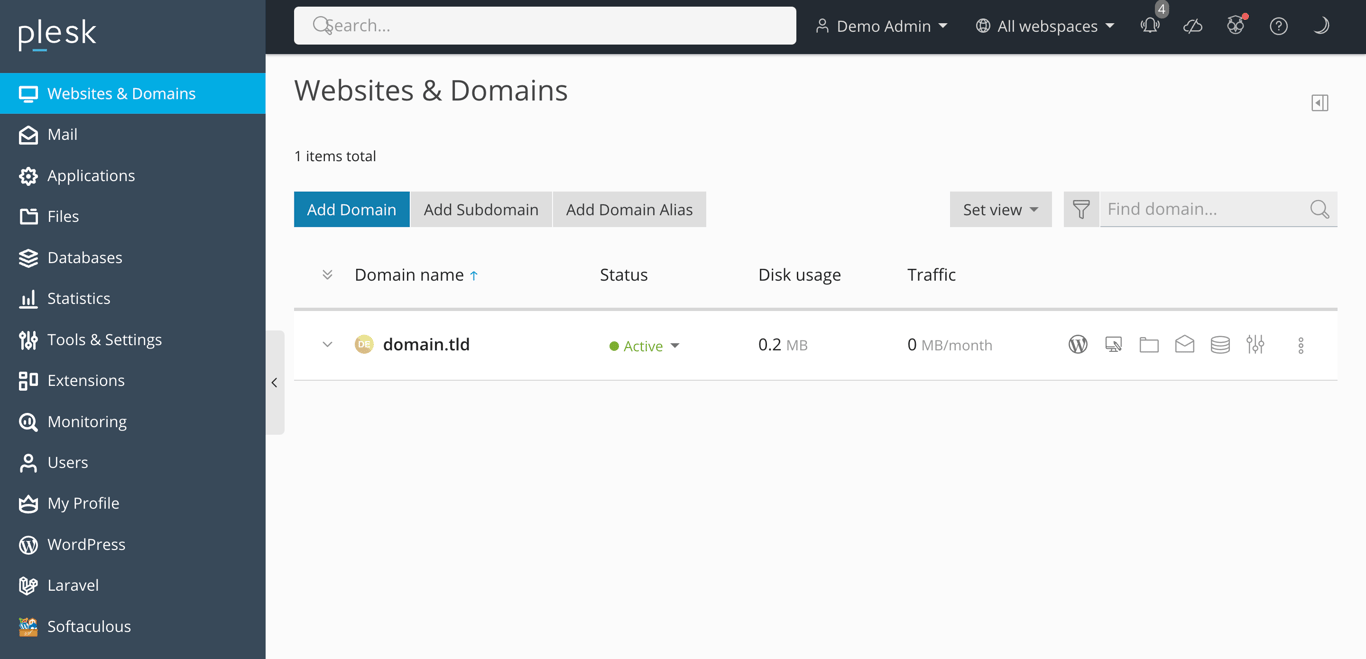Launch the website editor icon for domain.tld
1366x659 pixels.
click(x=1113, y=344)
